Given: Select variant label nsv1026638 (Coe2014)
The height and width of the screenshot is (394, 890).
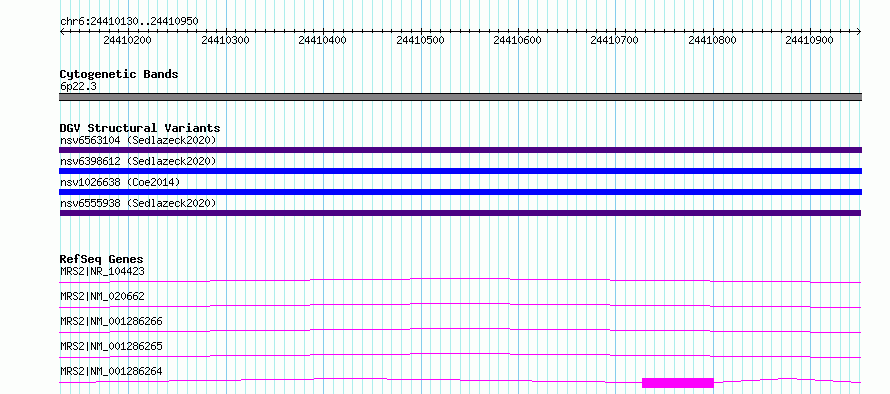Looking at the screenshot, I should tap(120, 182).
